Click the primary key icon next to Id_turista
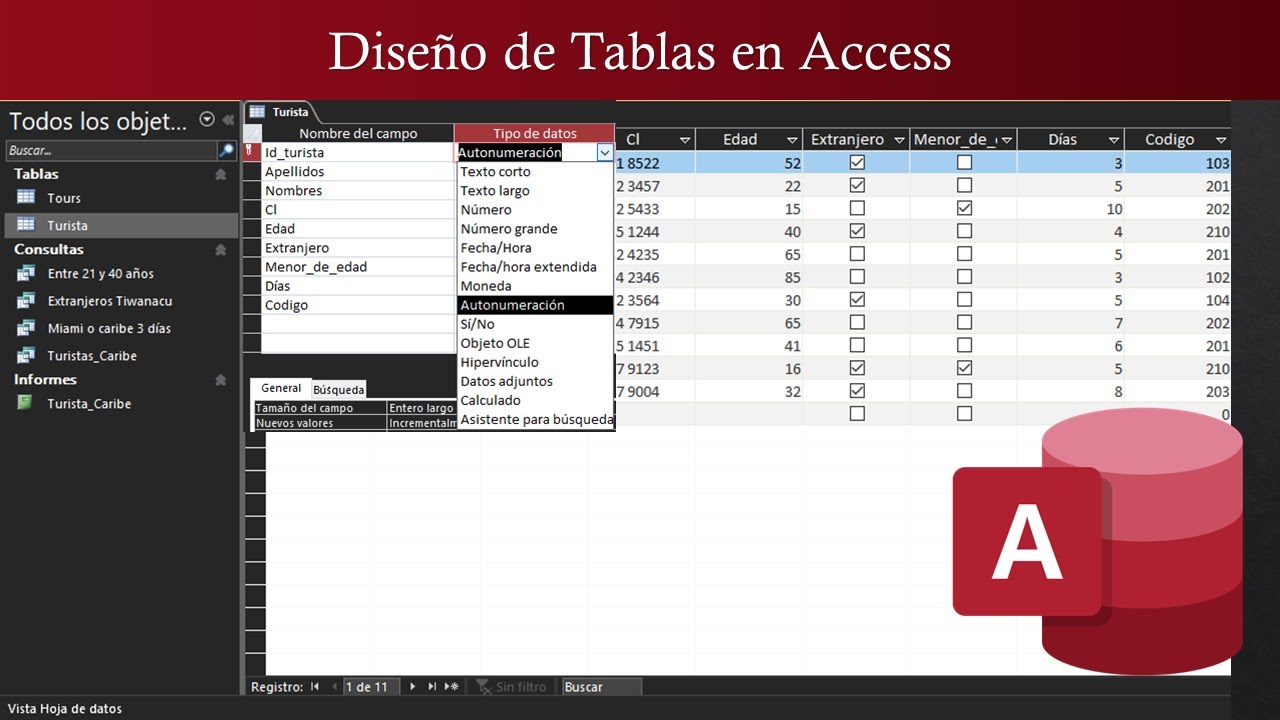 (251, 151)
